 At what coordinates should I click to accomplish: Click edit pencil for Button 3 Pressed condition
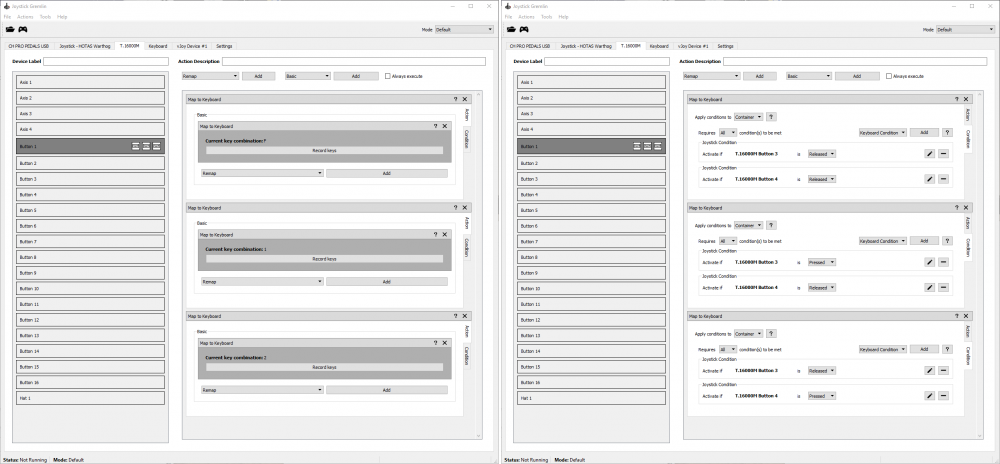(929, 262)
